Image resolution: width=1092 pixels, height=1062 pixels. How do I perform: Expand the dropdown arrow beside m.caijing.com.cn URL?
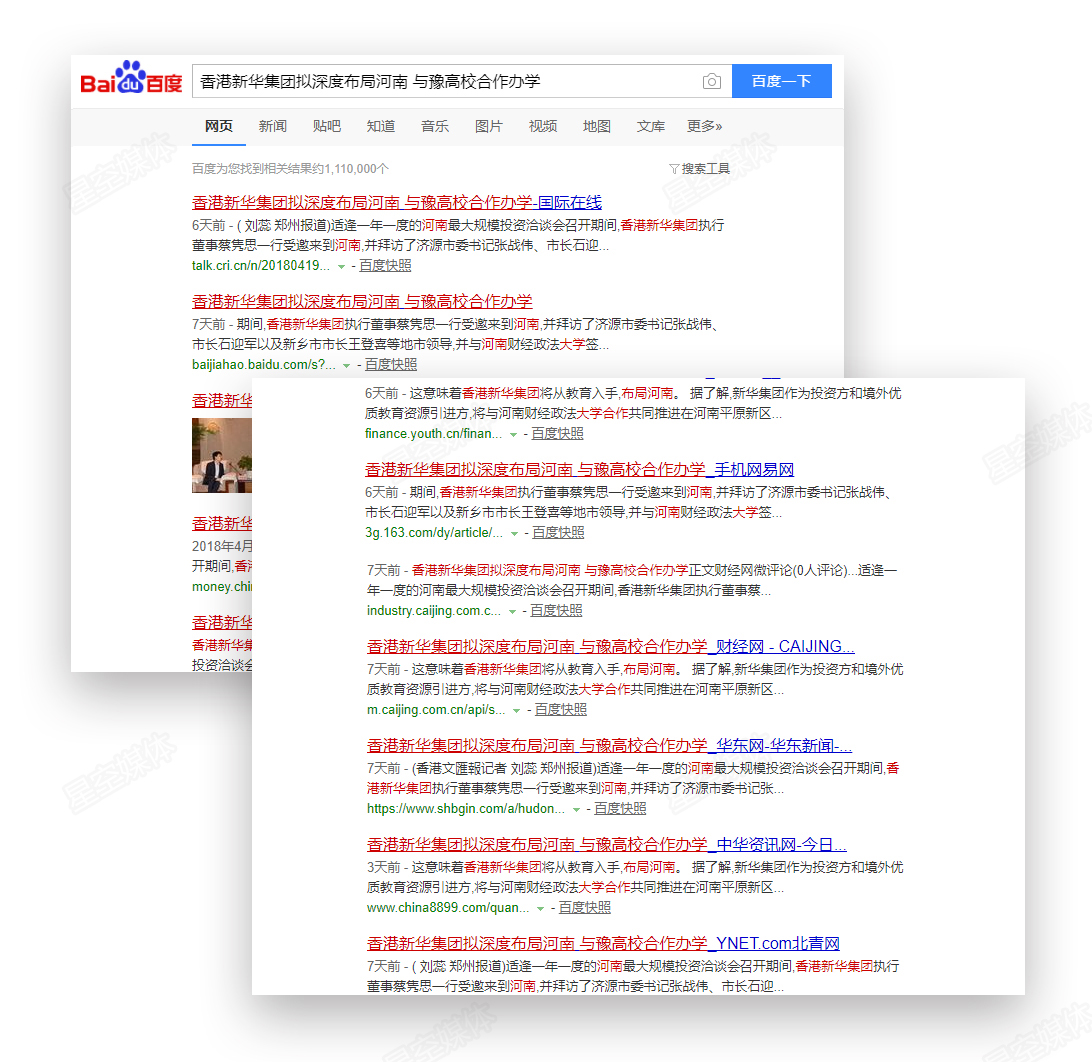pos(517,710)
